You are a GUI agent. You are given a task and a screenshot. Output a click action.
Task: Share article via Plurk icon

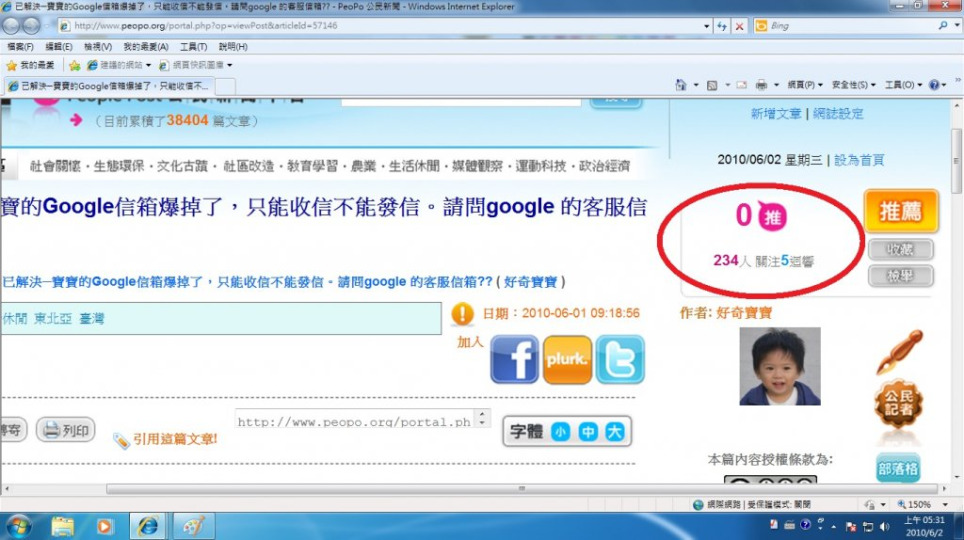[x=567, y=360]
